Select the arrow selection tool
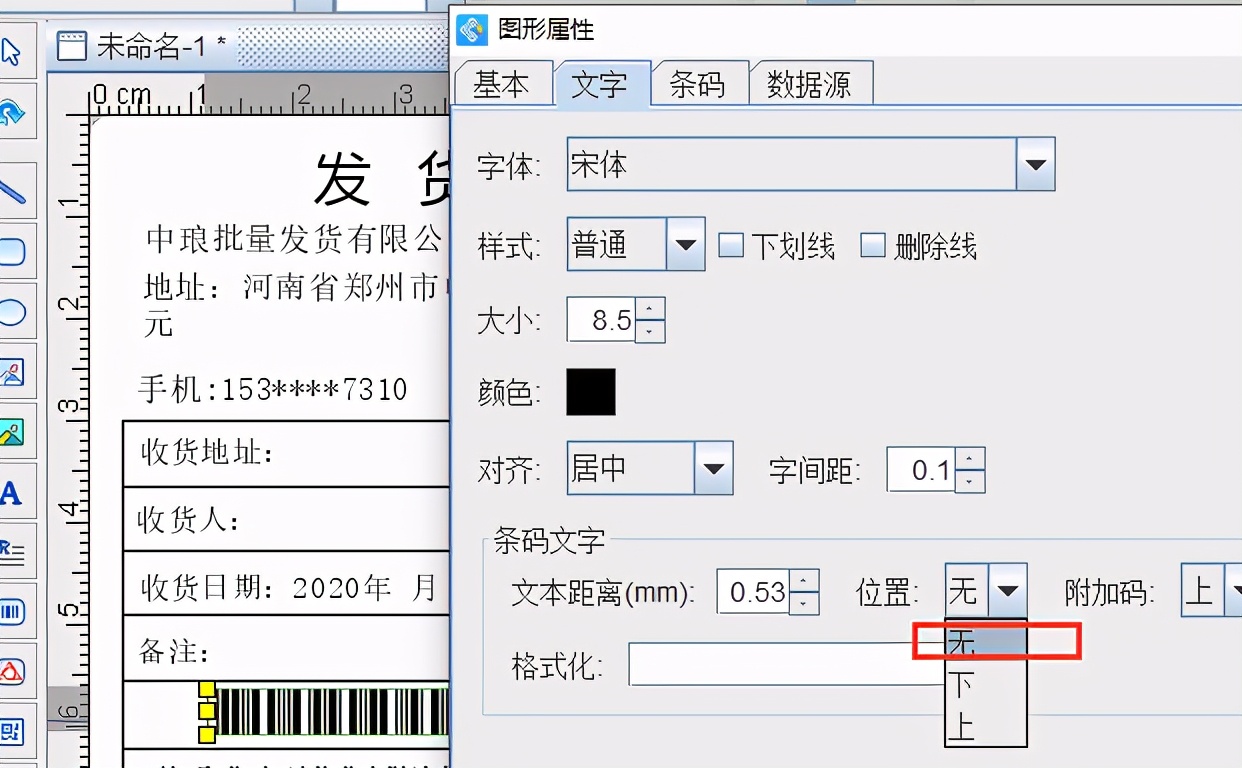The width and height of the screenshot is (1242, 768). click(x=15, y=48)
